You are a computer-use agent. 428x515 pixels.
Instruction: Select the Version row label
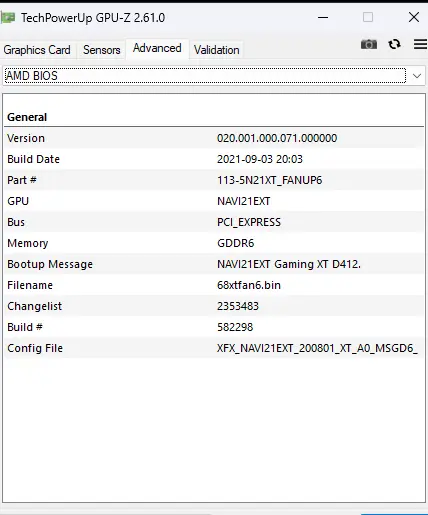point(26,138)
